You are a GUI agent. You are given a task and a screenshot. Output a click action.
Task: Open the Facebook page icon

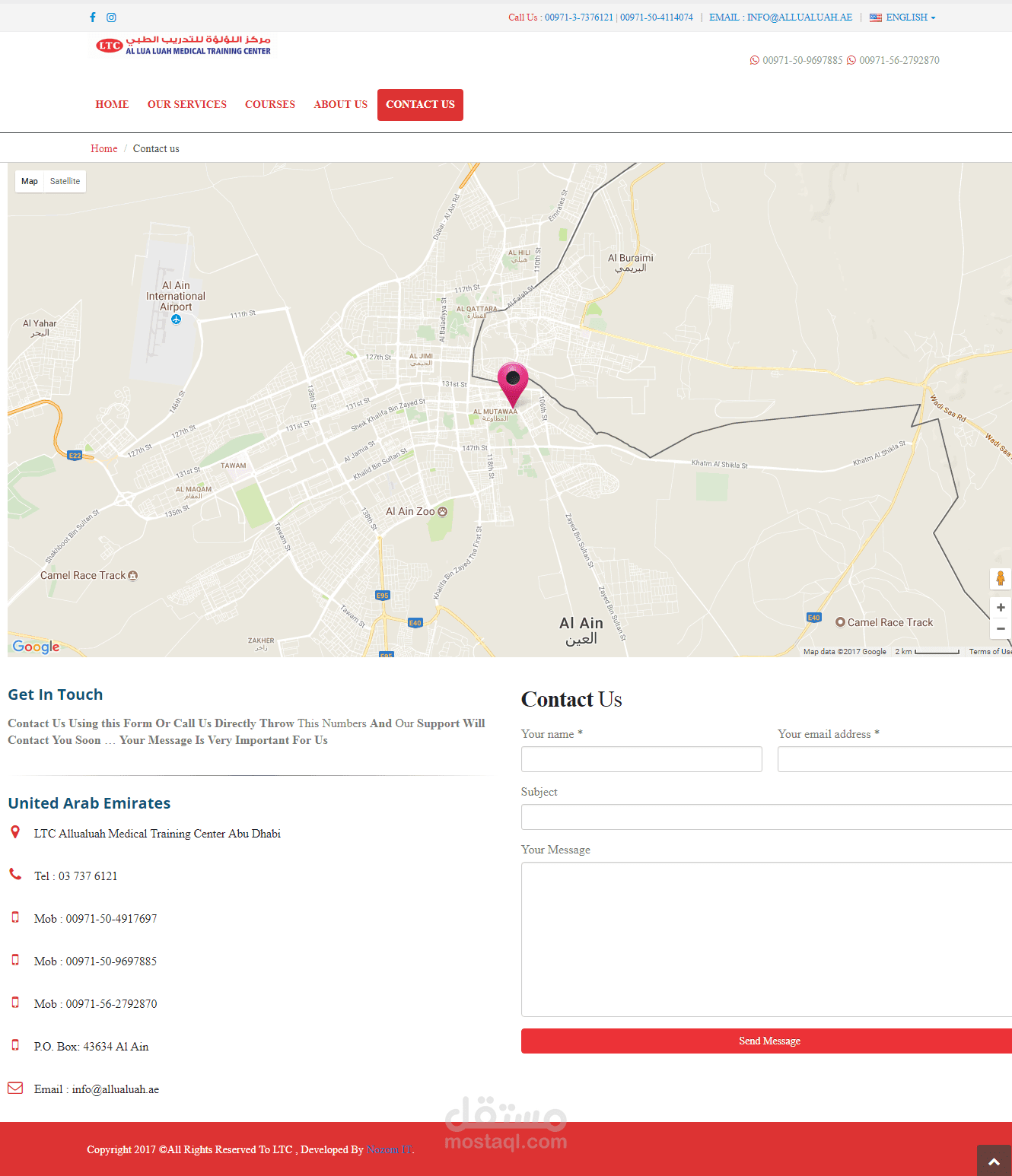93,17
